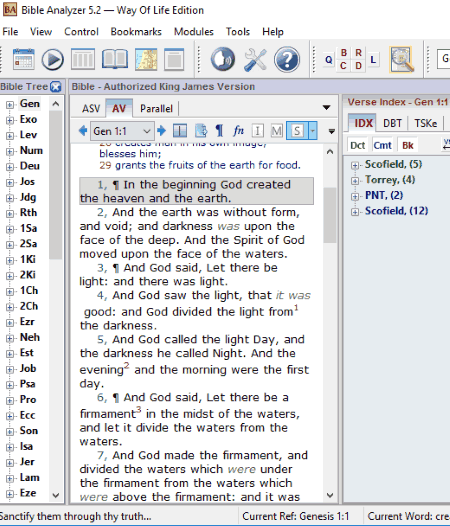
Task: Open the wrench and screwdriver tools icon
Action: (255, 60)
